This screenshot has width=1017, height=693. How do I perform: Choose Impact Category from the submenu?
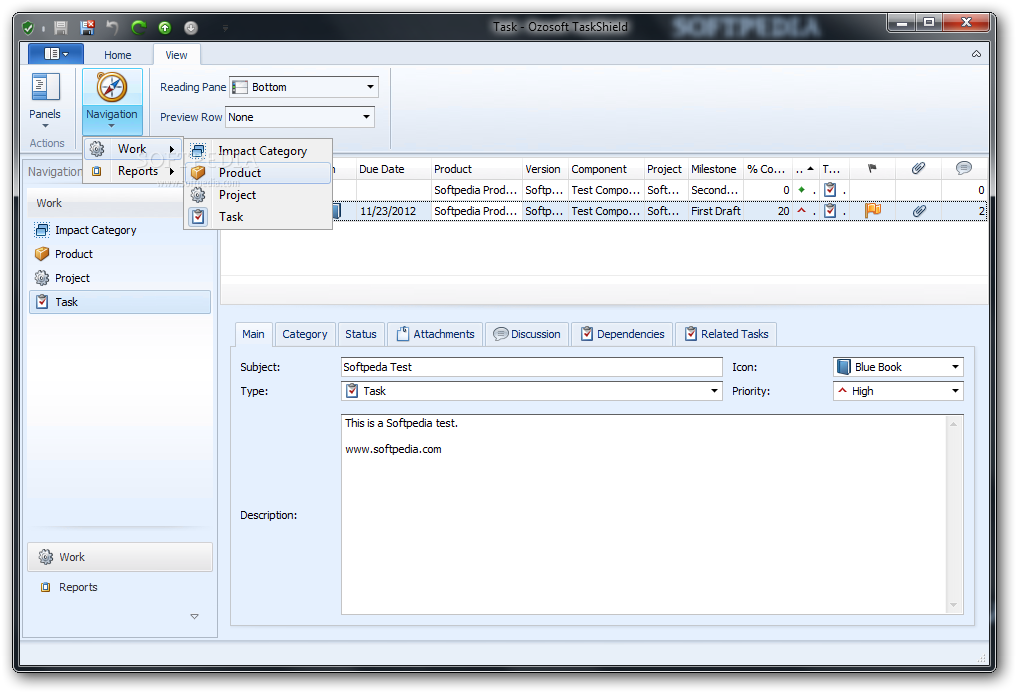[x=258, y=151]
